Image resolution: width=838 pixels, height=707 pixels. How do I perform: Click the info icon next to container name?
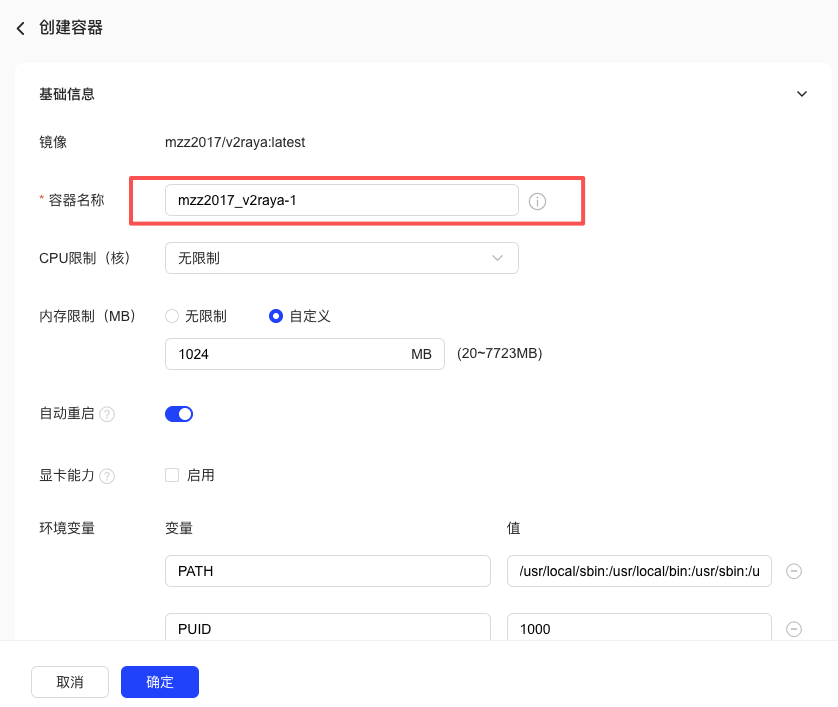point(537,201)
